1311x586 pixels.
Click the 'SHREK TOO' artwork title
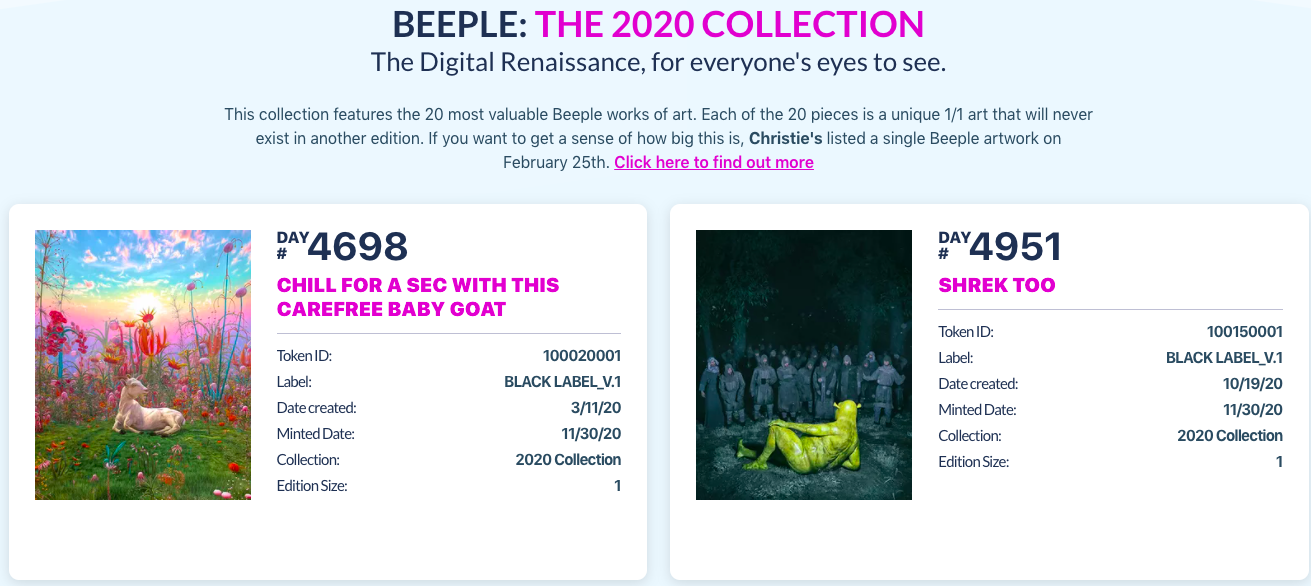tap(997, 285)
